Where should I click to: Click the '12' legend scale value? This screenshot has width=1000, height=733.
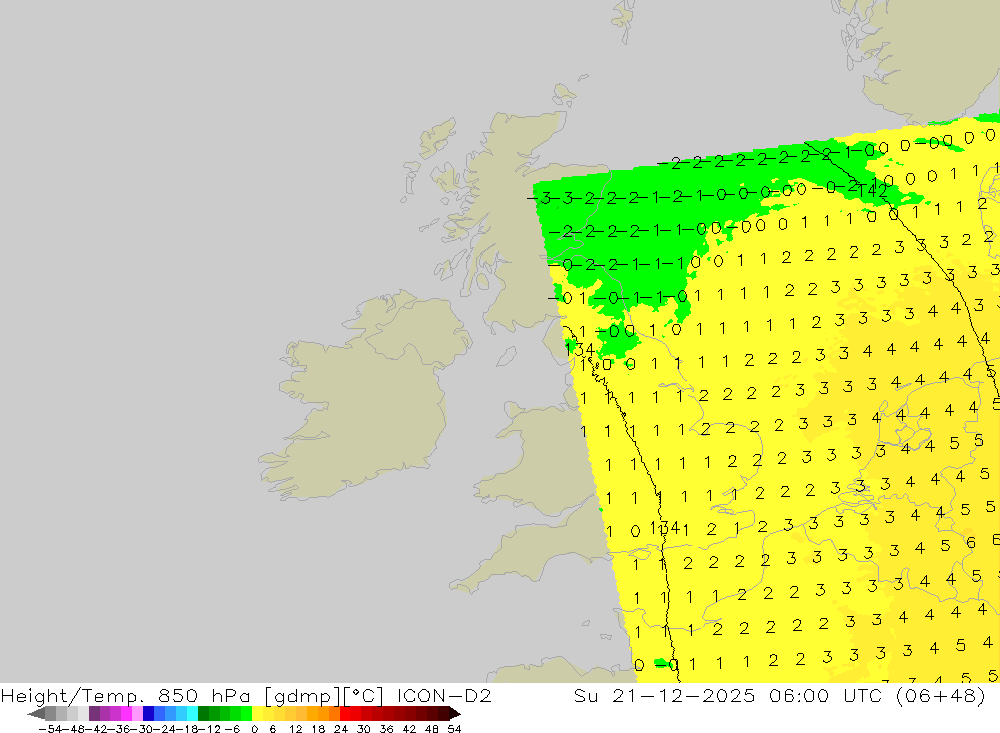295,729
